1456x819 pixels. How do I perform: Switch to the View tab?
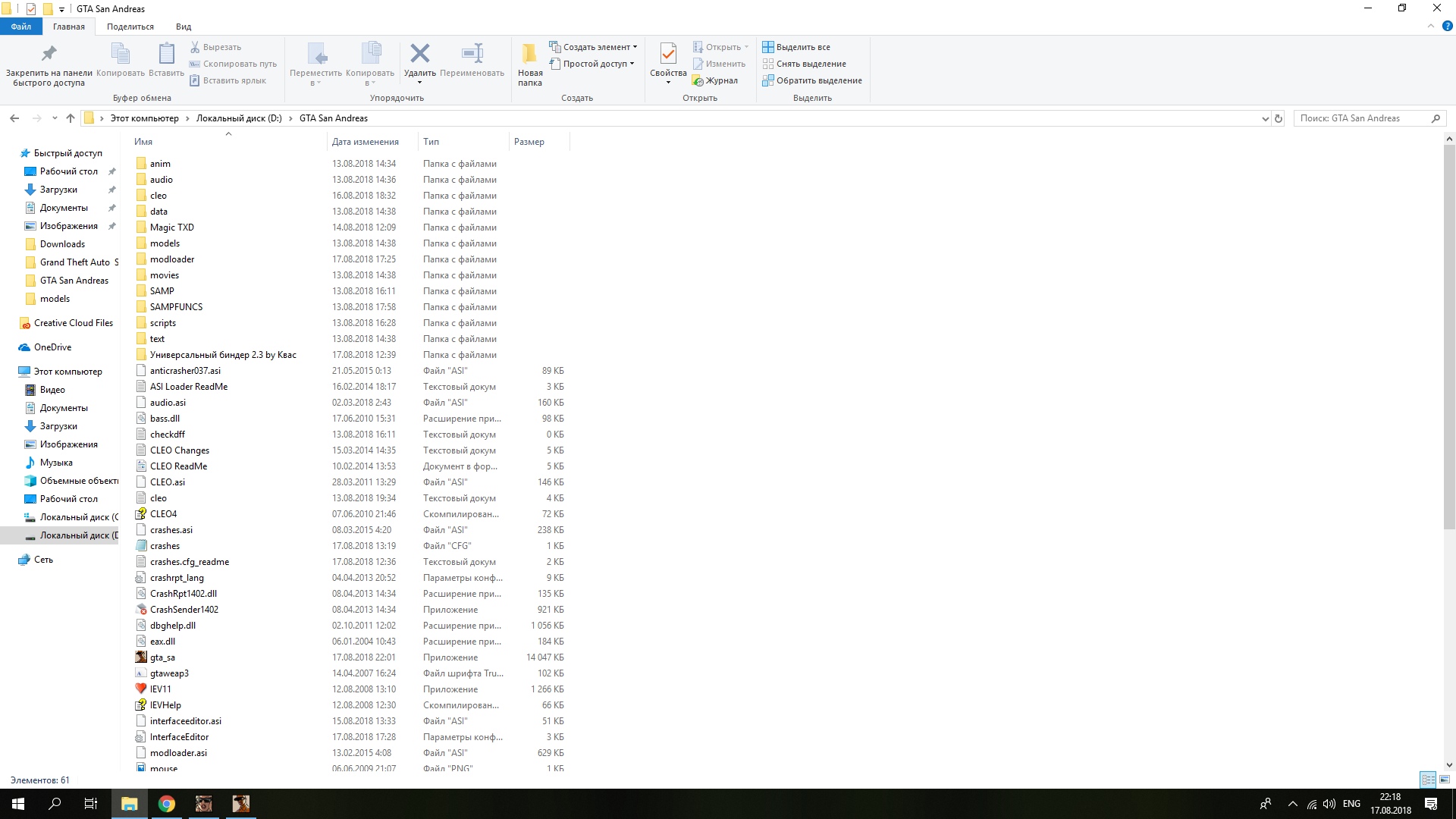pos(184,27)
